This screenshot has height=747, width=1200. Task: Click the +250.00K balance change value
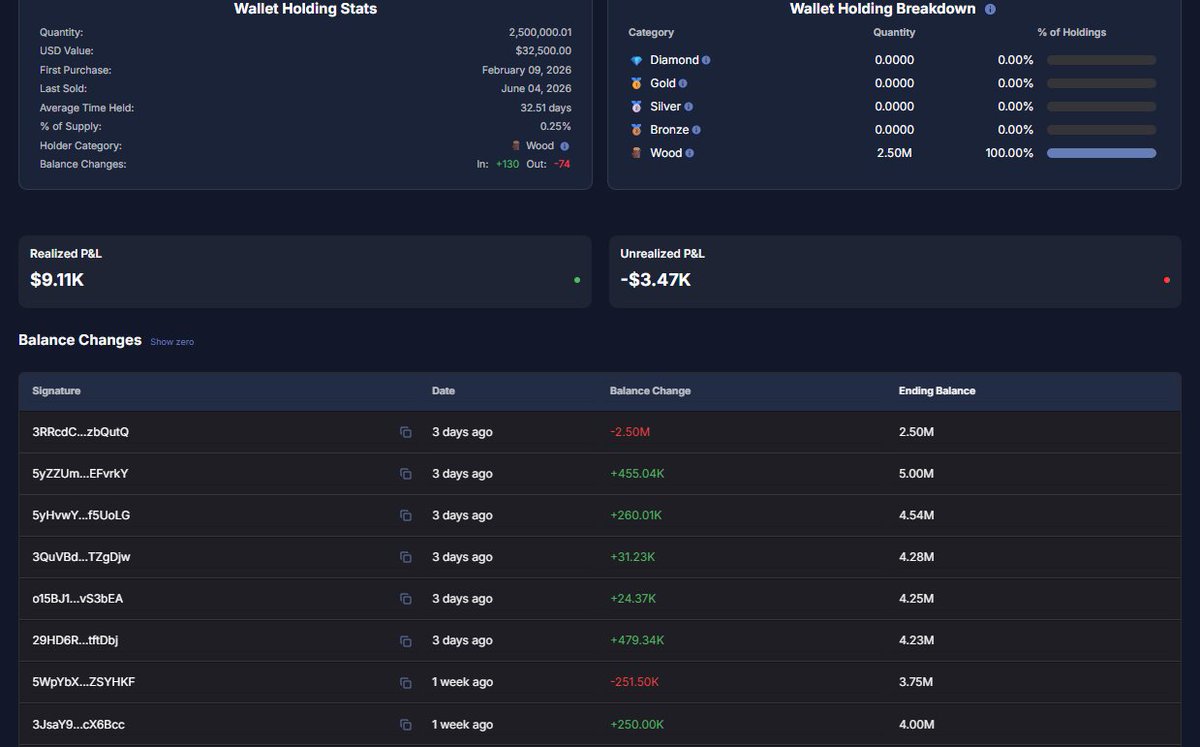(x=637, y=724)
